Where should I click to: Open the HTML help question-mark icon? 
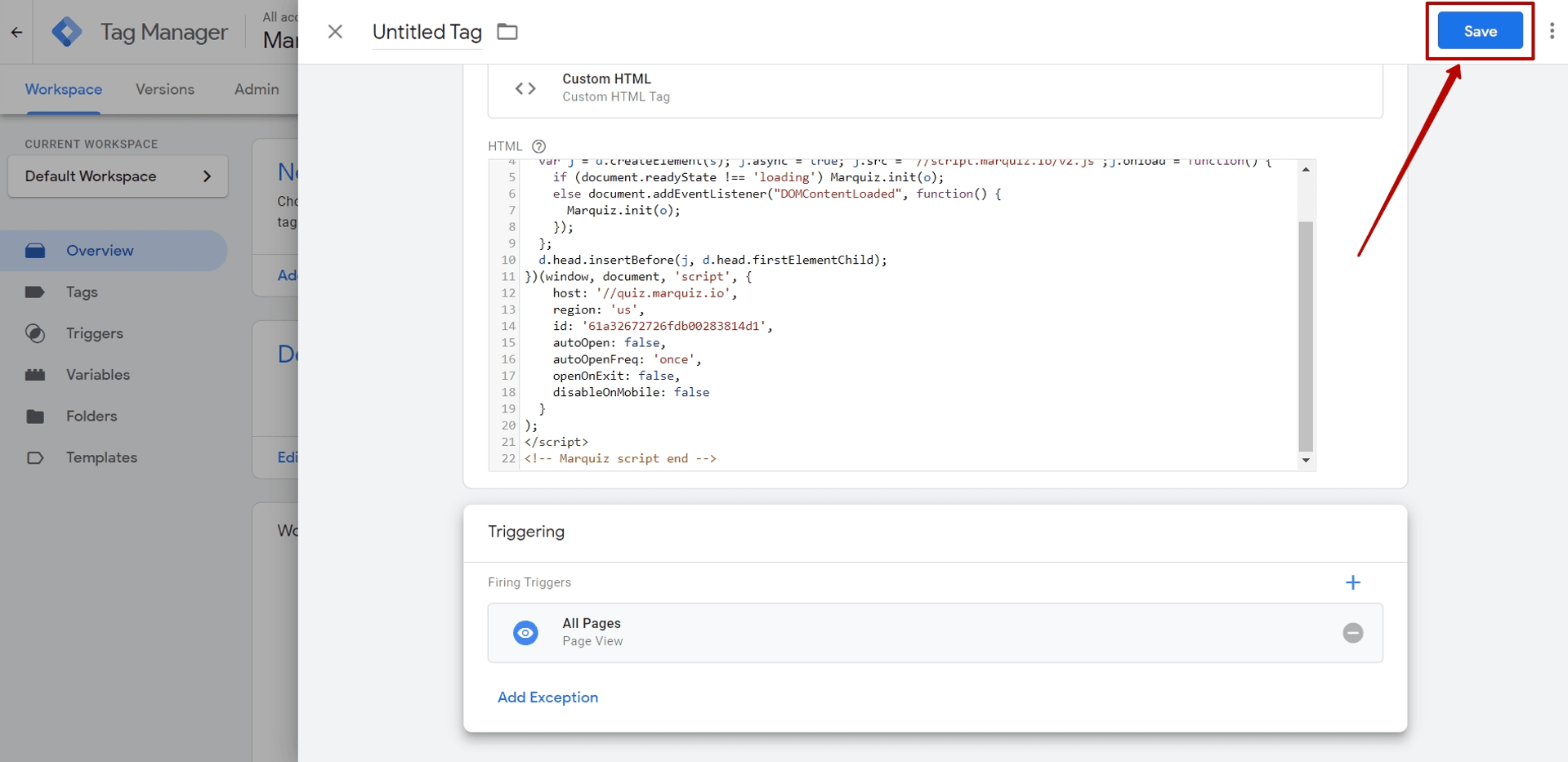538,146
